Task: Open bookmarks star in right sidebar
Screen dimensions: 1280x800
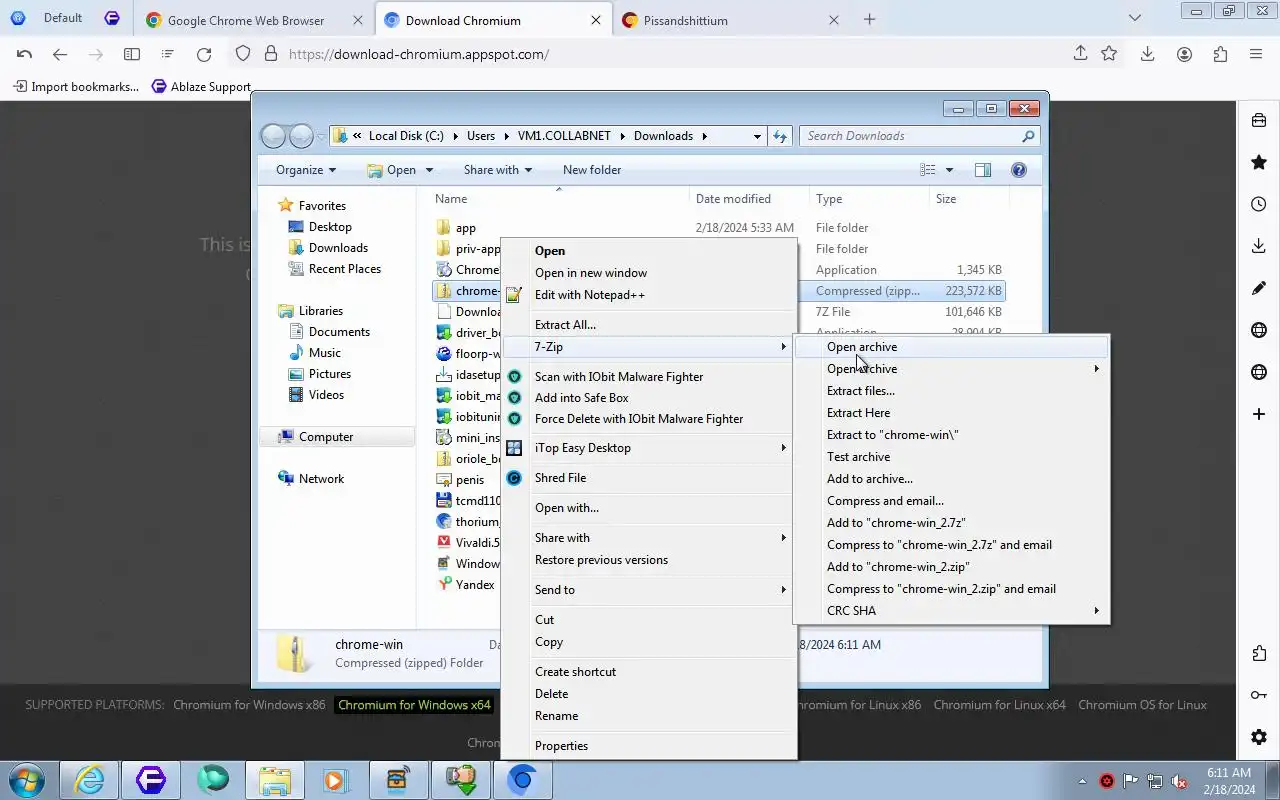Action: (1259, 162)
